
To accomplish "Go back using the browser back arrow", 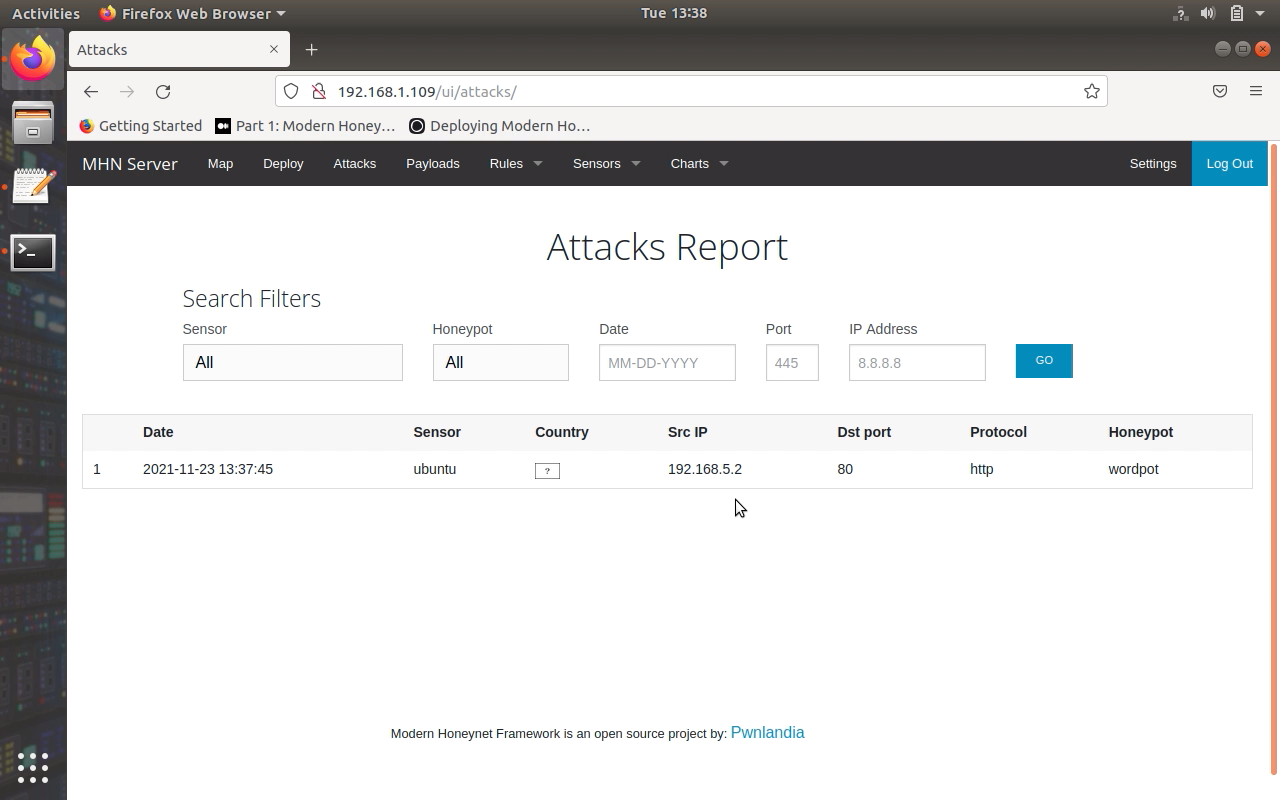I will coord(91,91).
